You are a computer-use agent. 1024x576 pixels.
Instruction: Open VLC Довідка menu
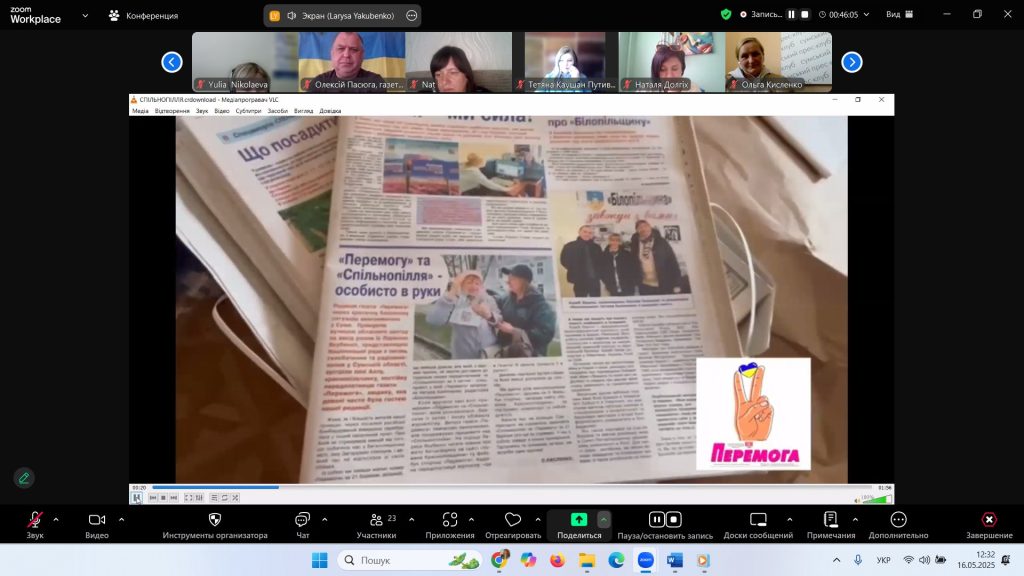330,111
